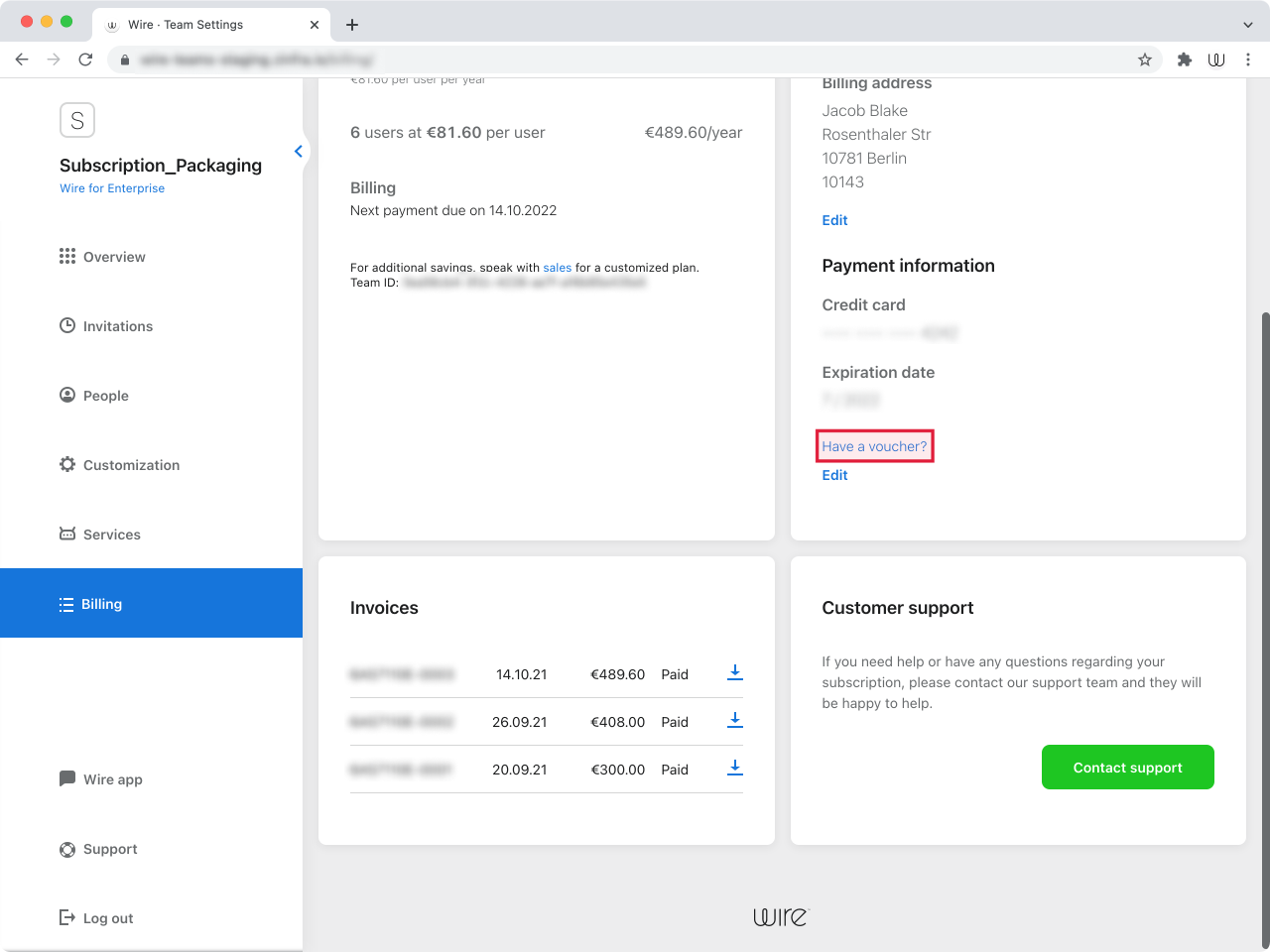1270x952 pixels.
Task: Go forward in browser history
Action: (54, 59)
